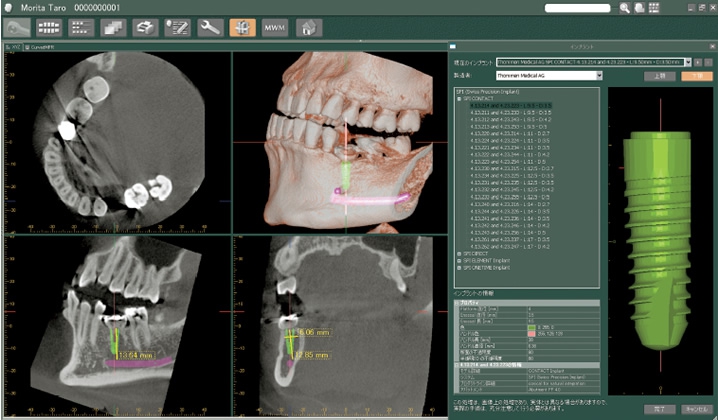Click the green implant color swatch
The height and width of the screenshot is (420, 718).
point(530,327)
